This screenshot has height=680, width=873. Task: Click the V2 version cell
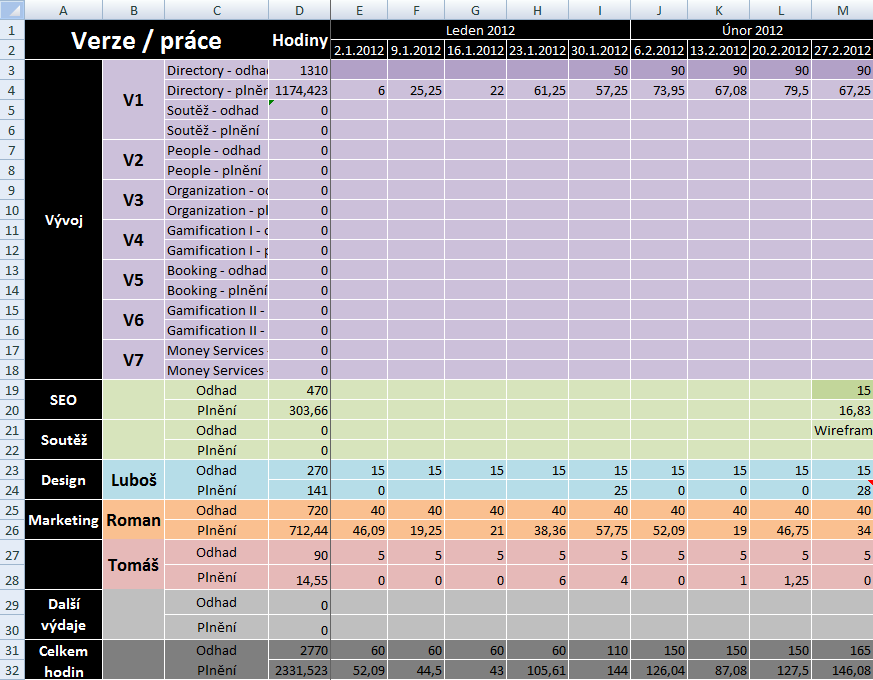pyautogui.click(x=134, y=160)
